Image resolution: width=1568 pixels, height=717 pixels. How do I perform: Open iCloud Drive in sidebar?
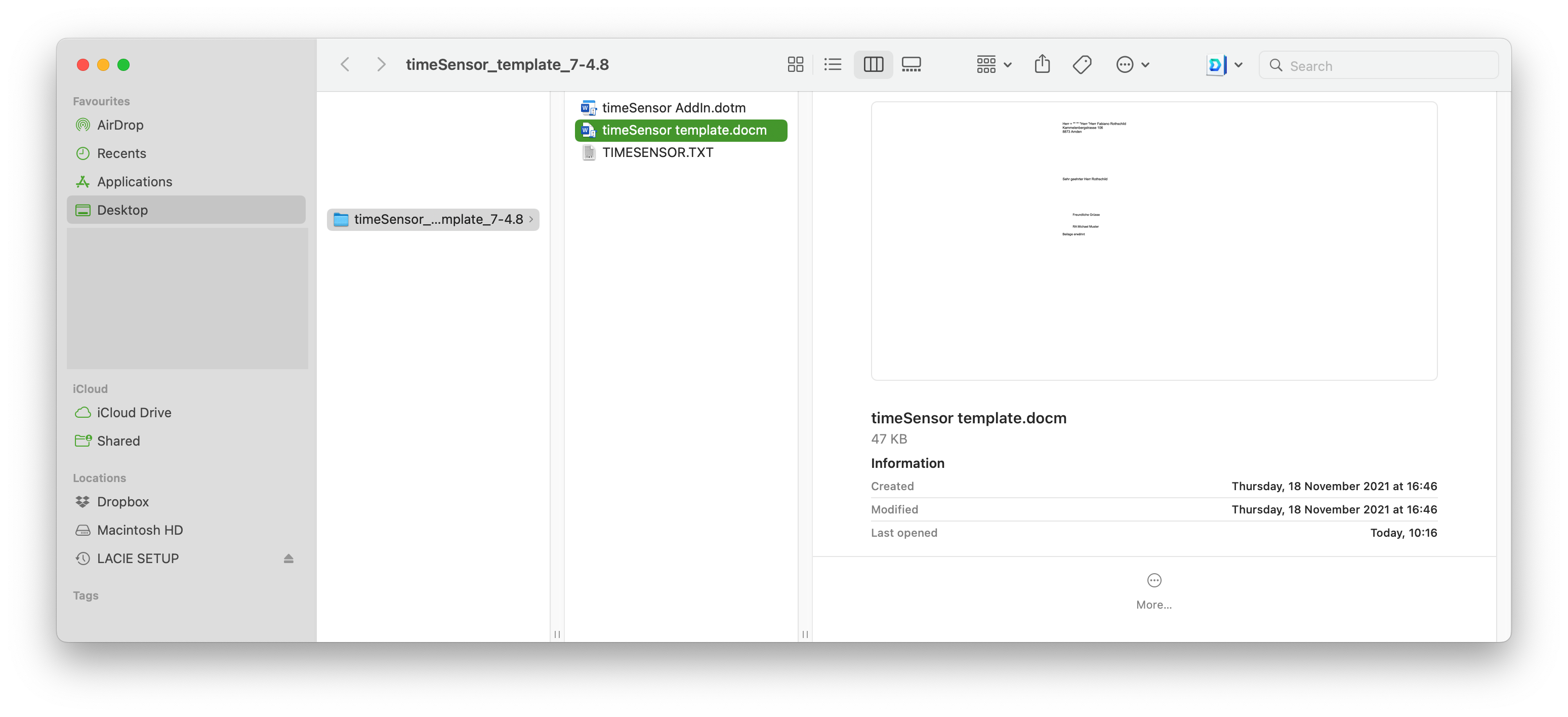[x=186, y=412]
